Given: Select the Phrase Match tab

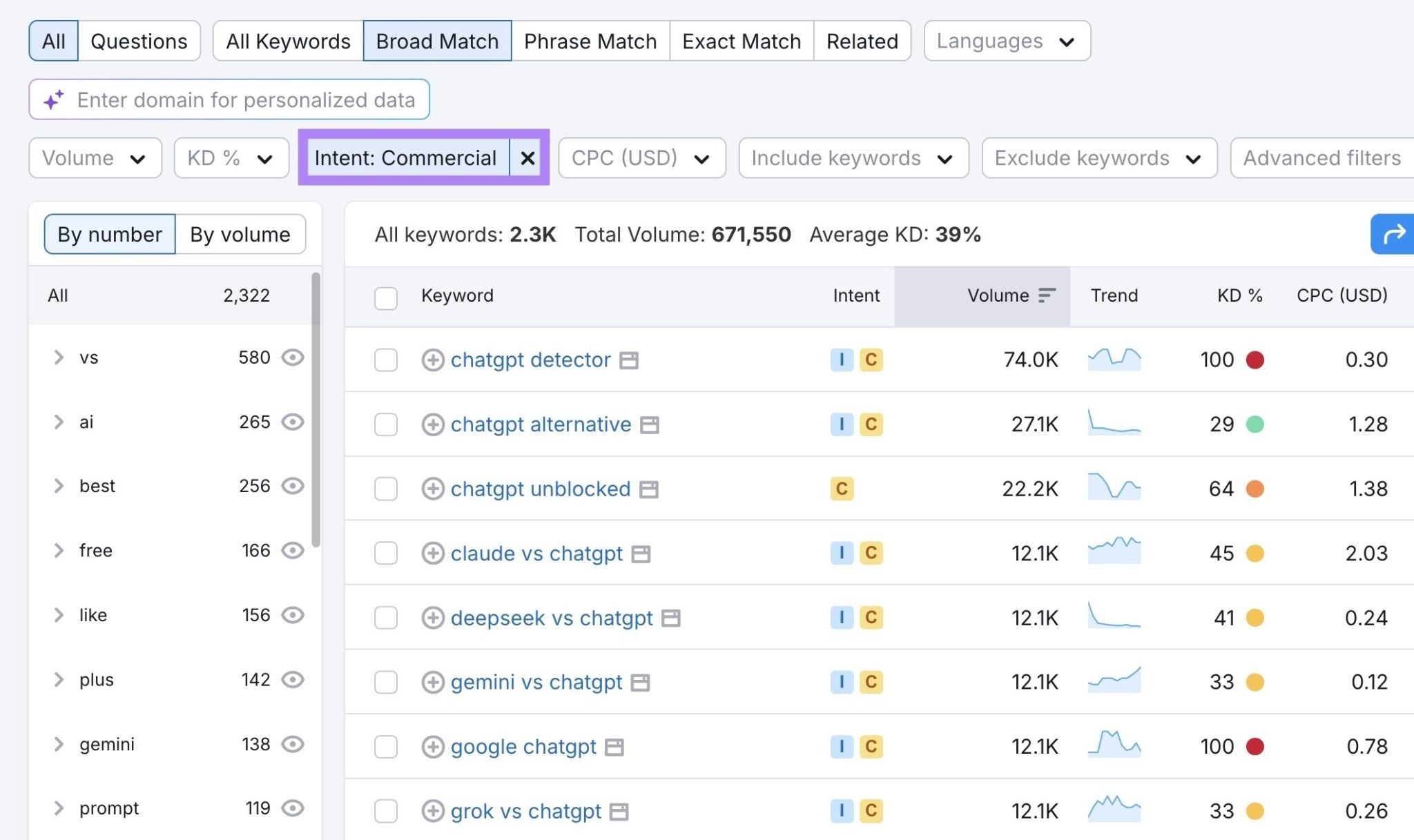Looking at the screenshot, I should click(x=590, y=41).
